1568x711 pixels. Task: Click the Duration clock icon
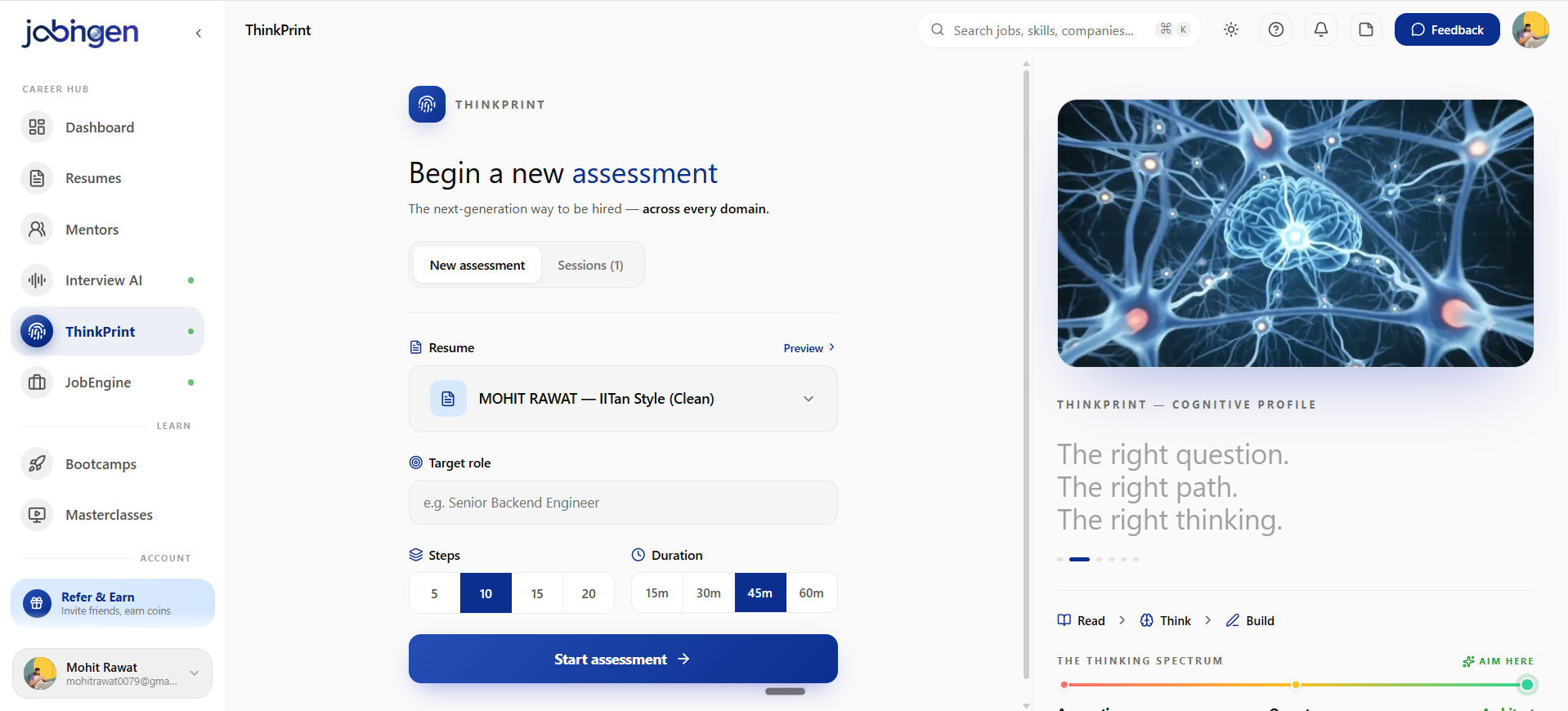[x=638, y=555]
